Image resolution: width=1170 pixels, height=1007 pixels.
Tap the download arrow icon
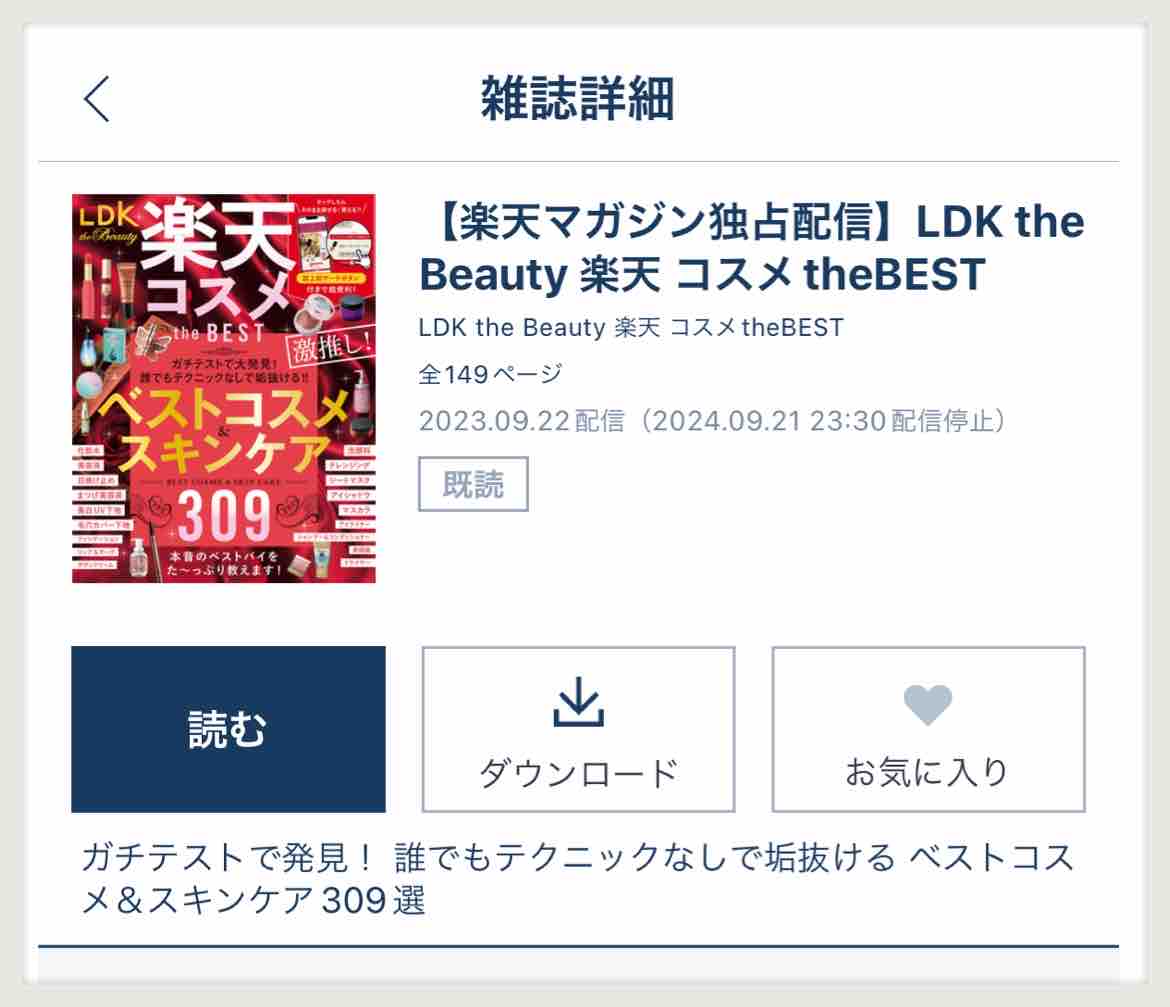pyautogui.click(x=578, y=701)
